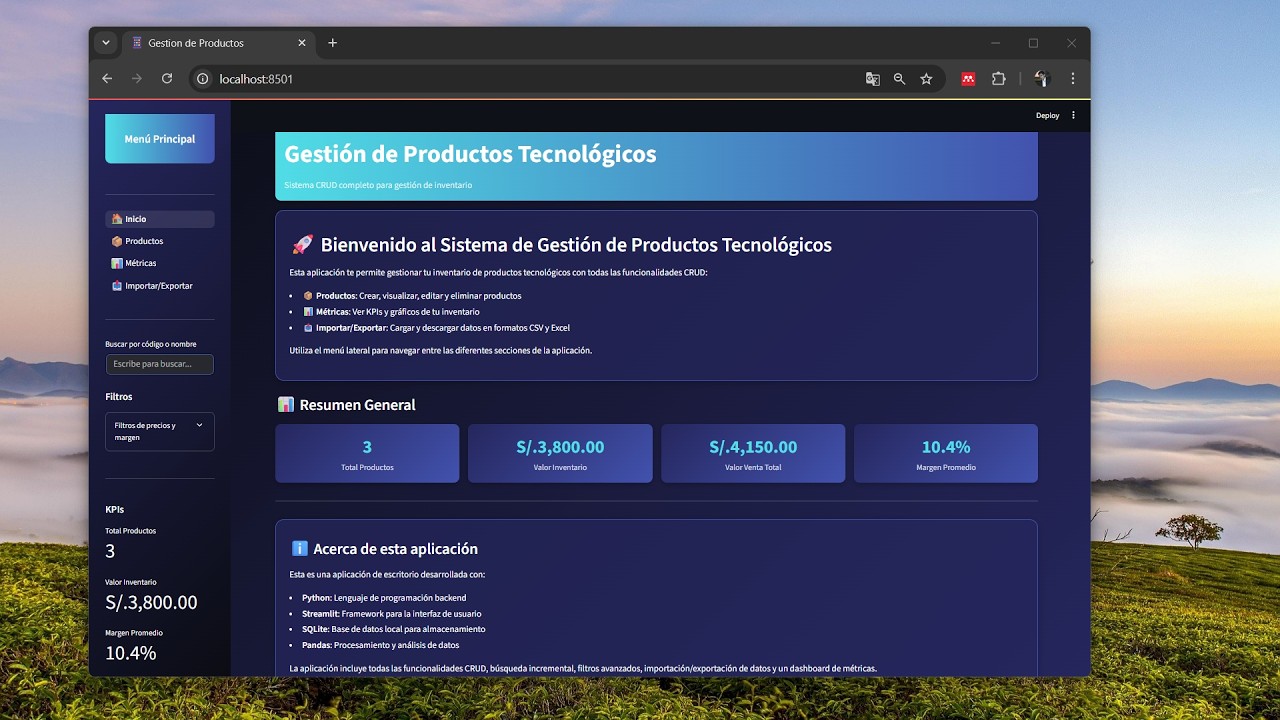The width and height of the screenshot is (1280, 720).
Task: Click the Margen Promedio card 10.4%
Action: click(946, 453)
